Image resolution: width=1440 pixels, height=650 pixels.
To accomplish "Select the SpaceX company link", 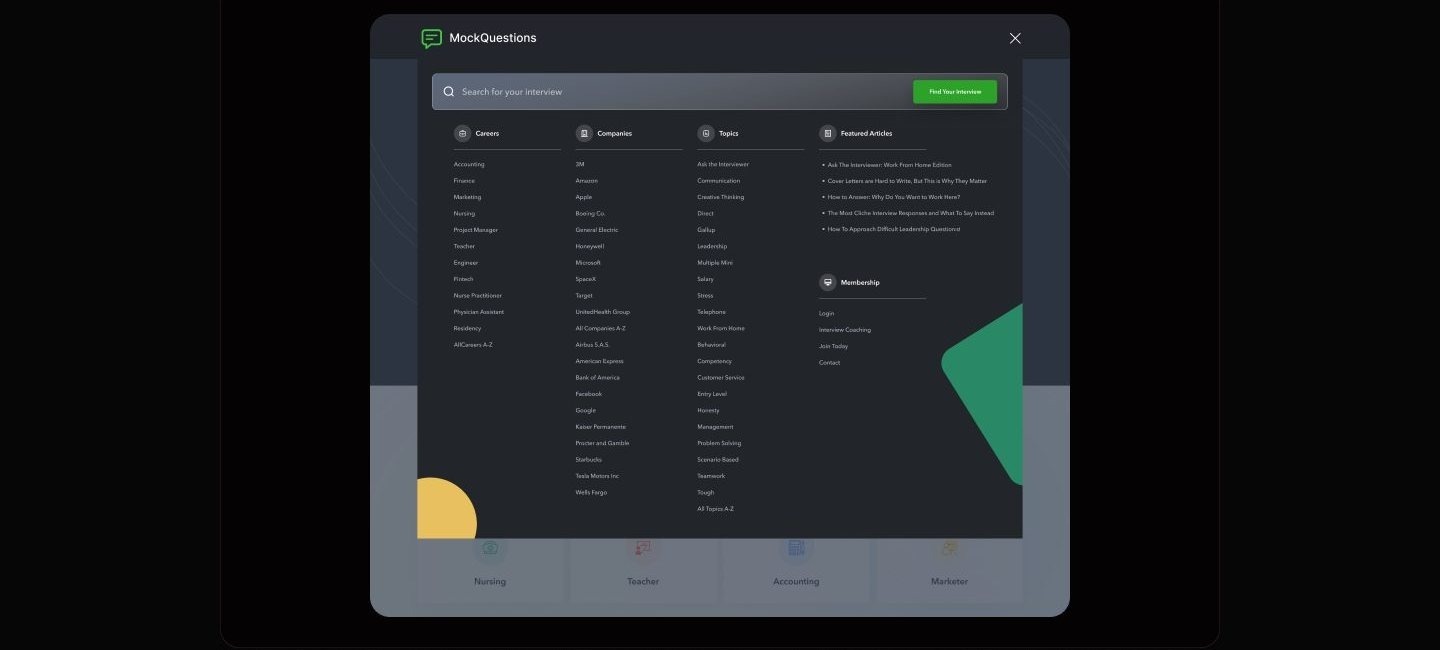I will pyautogui.click(x=586, y=279).
